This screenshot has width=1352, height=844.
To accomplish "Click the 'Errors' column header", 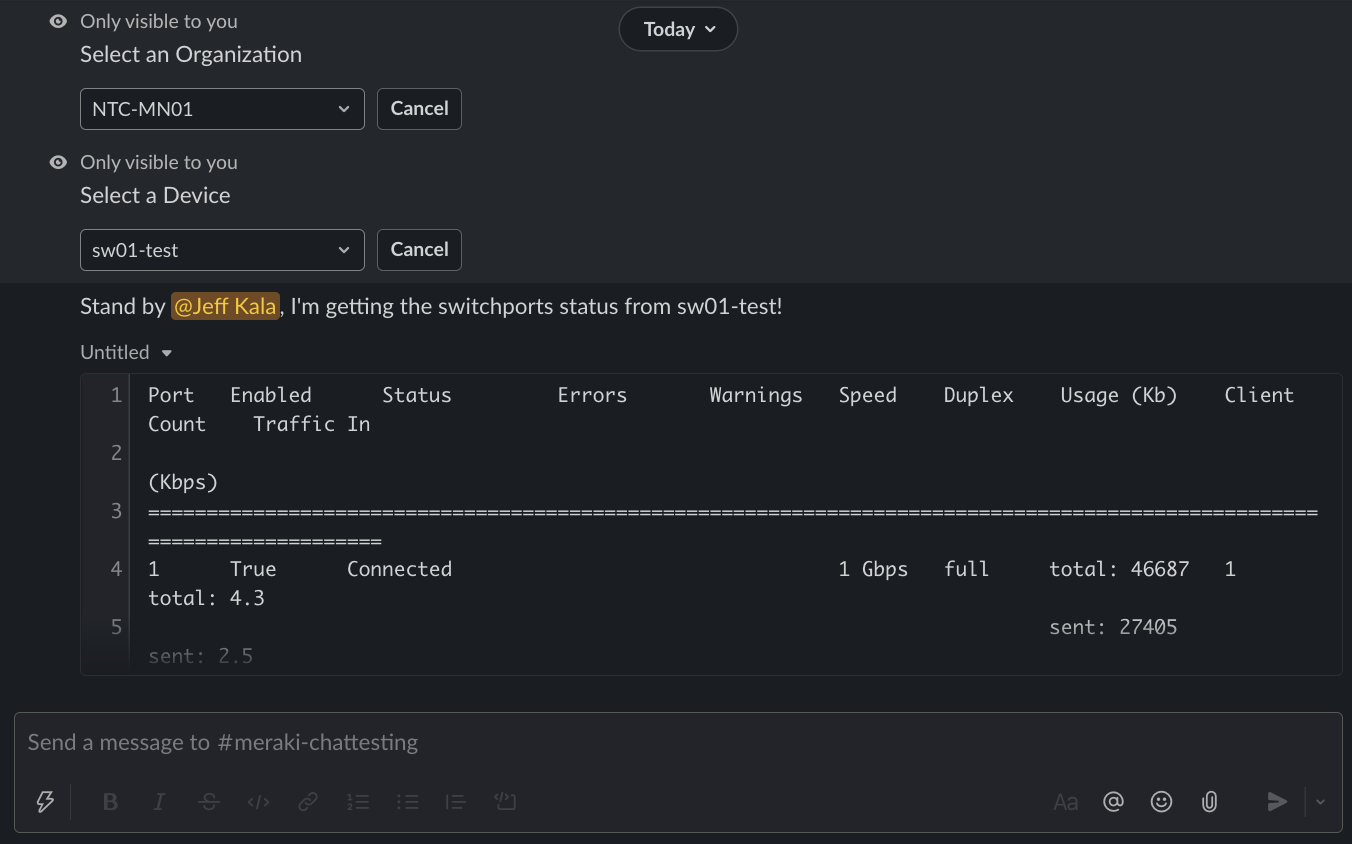I will pyautogui.click(x=592, y=395).
